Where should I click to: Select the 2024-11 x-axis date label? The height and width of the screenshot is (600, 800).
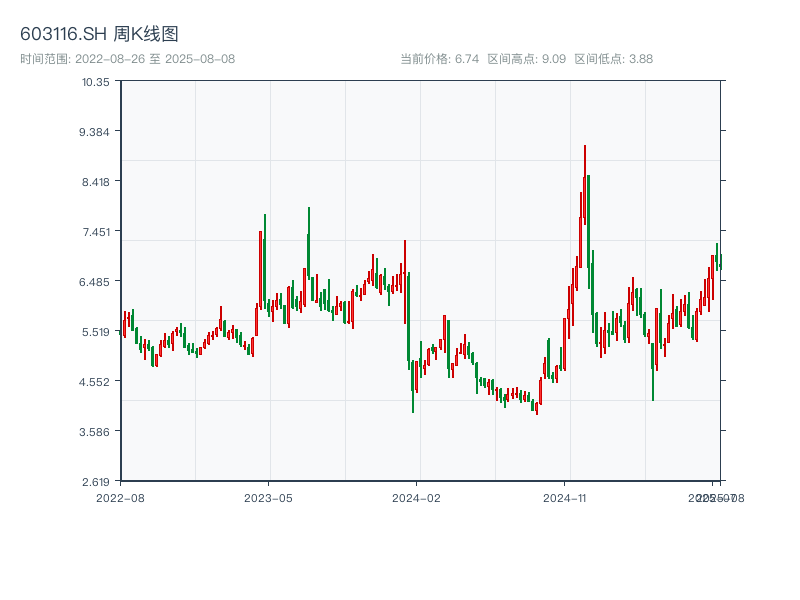tap(566, 497)
